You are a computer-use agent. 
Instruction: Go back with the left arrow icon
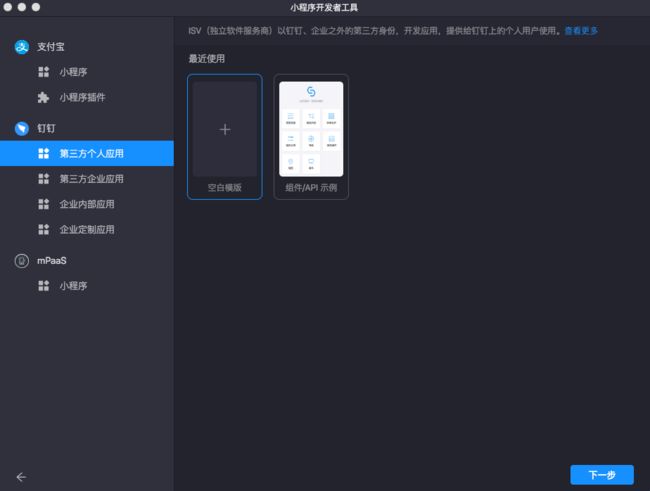click(x=21, y=477)
